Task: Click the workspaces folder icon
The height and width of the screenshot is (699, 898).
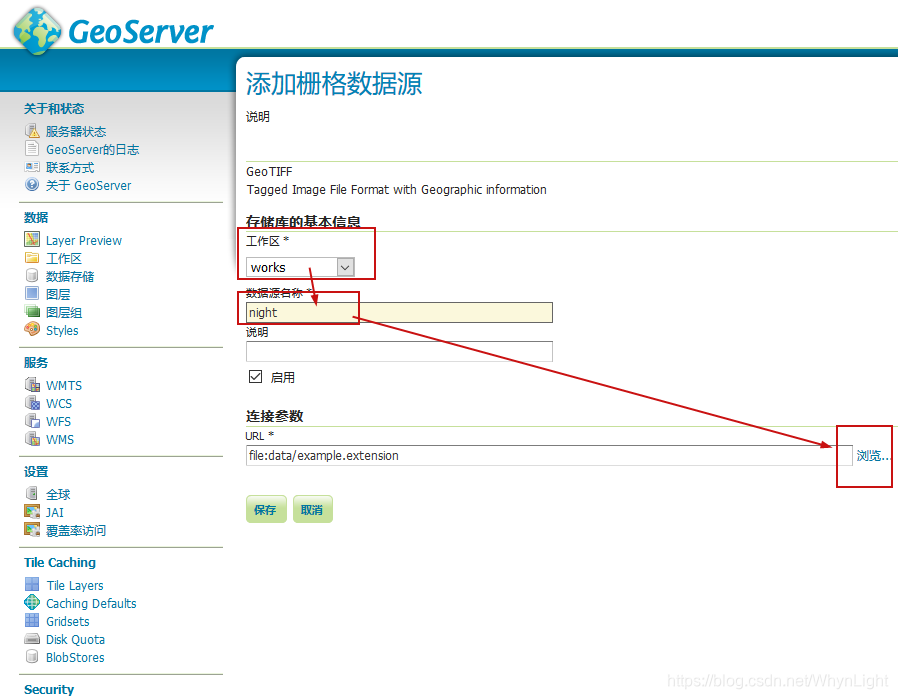Action: click(x=32, y=258)
